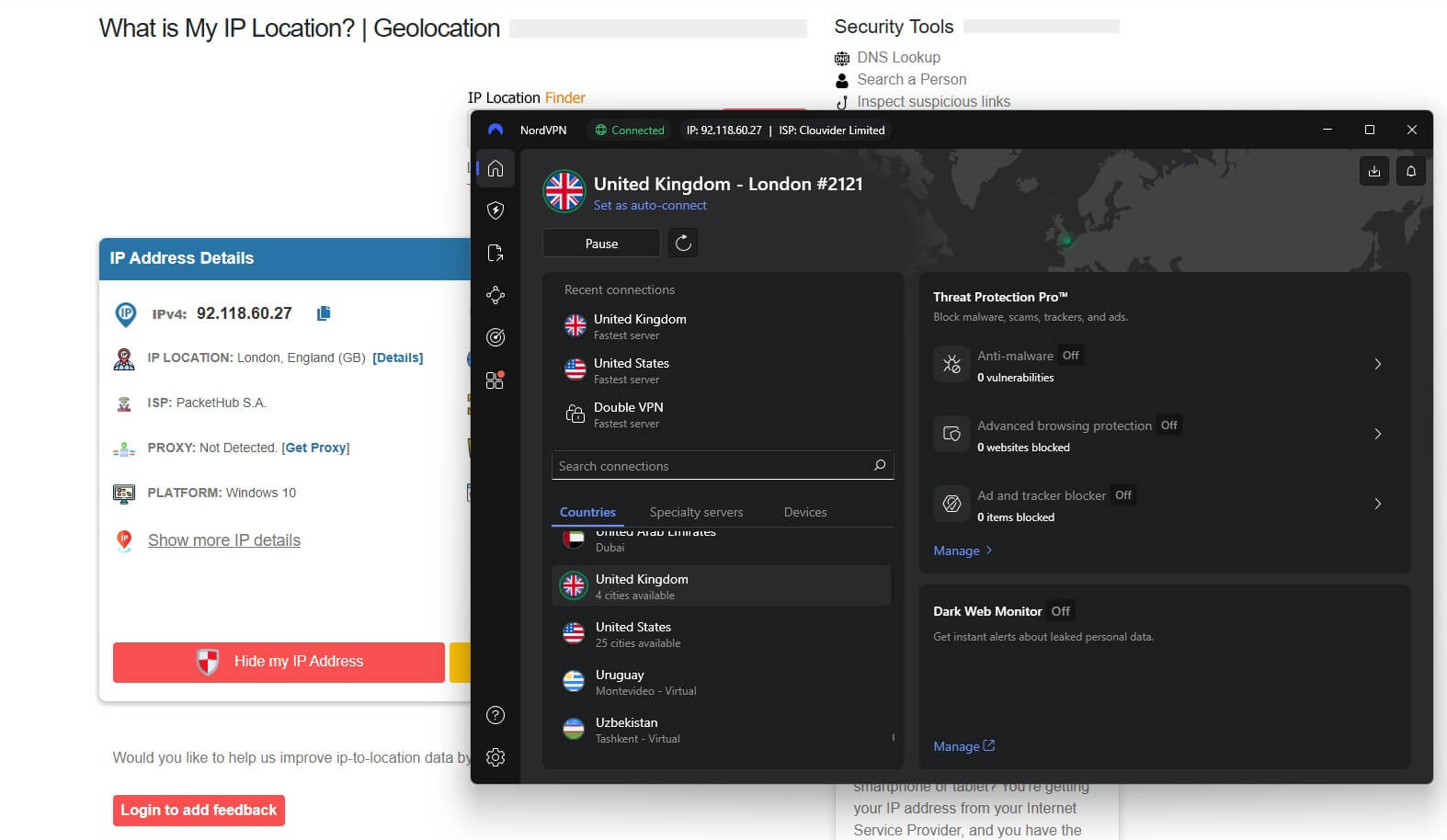1447x840 pixels.
Task: Click Login to add feedback button
Action: tap(199, 810)
